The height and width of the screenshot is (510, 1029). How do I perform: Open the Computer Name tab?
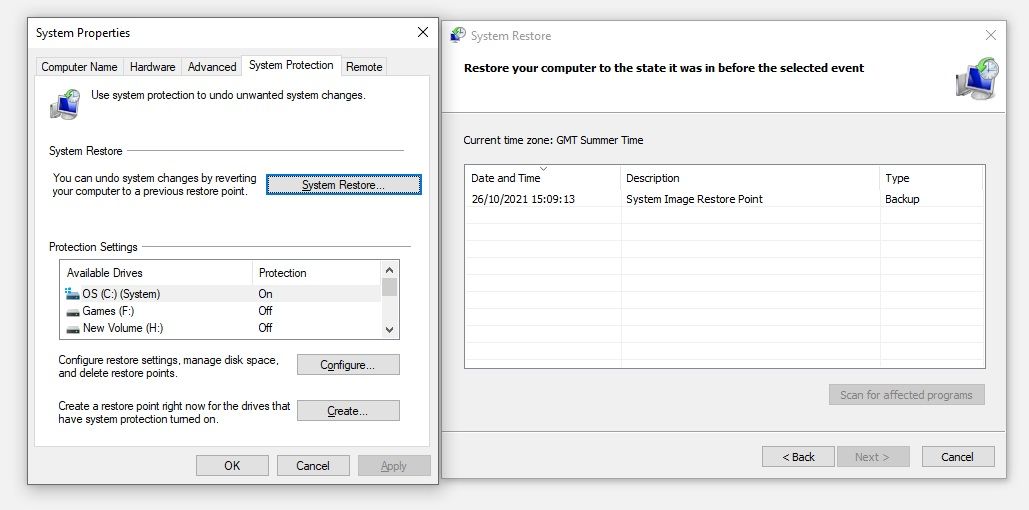point(79,66)
